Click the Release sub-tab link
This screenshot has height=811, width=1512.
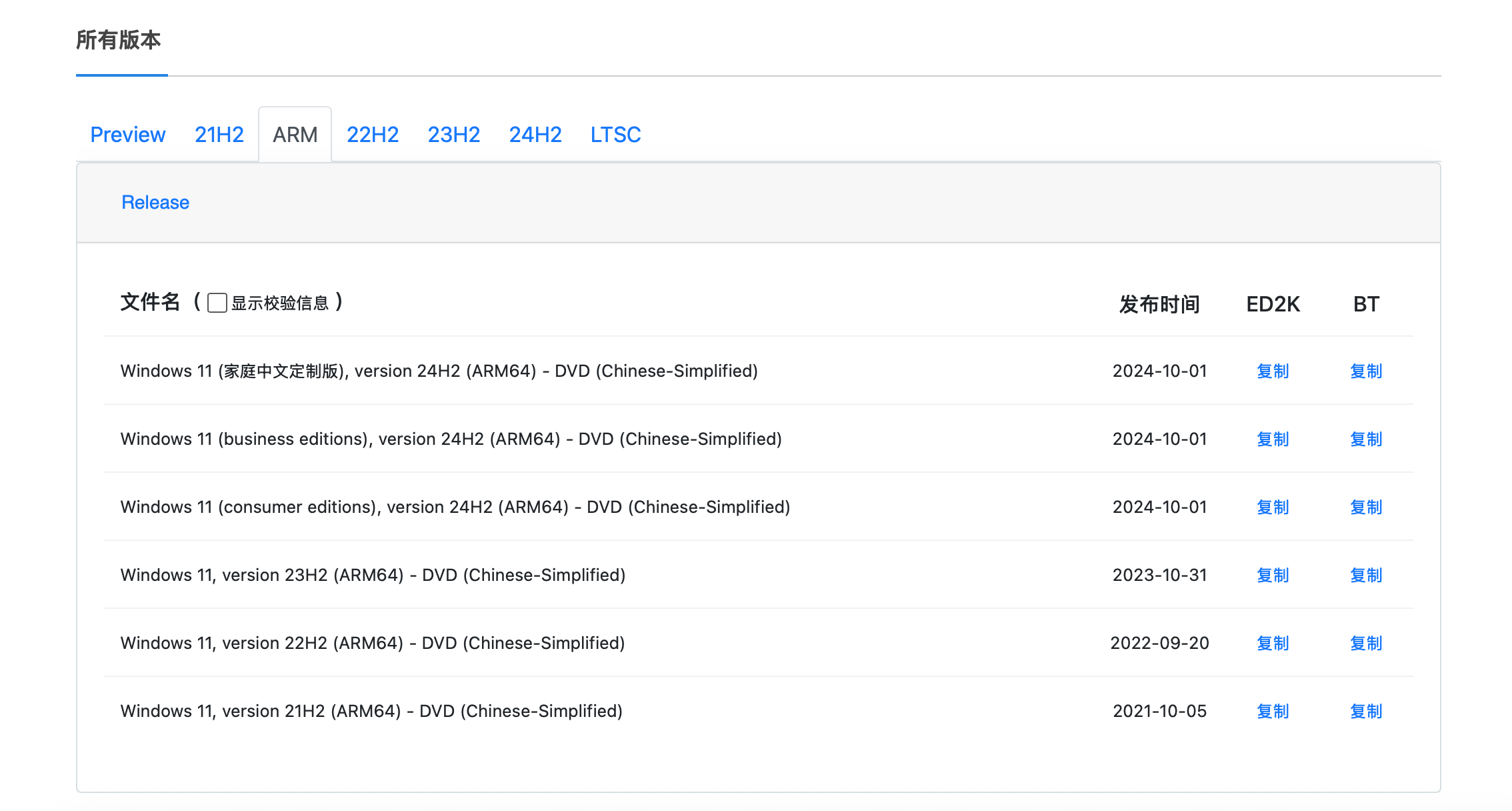[155, 202]
